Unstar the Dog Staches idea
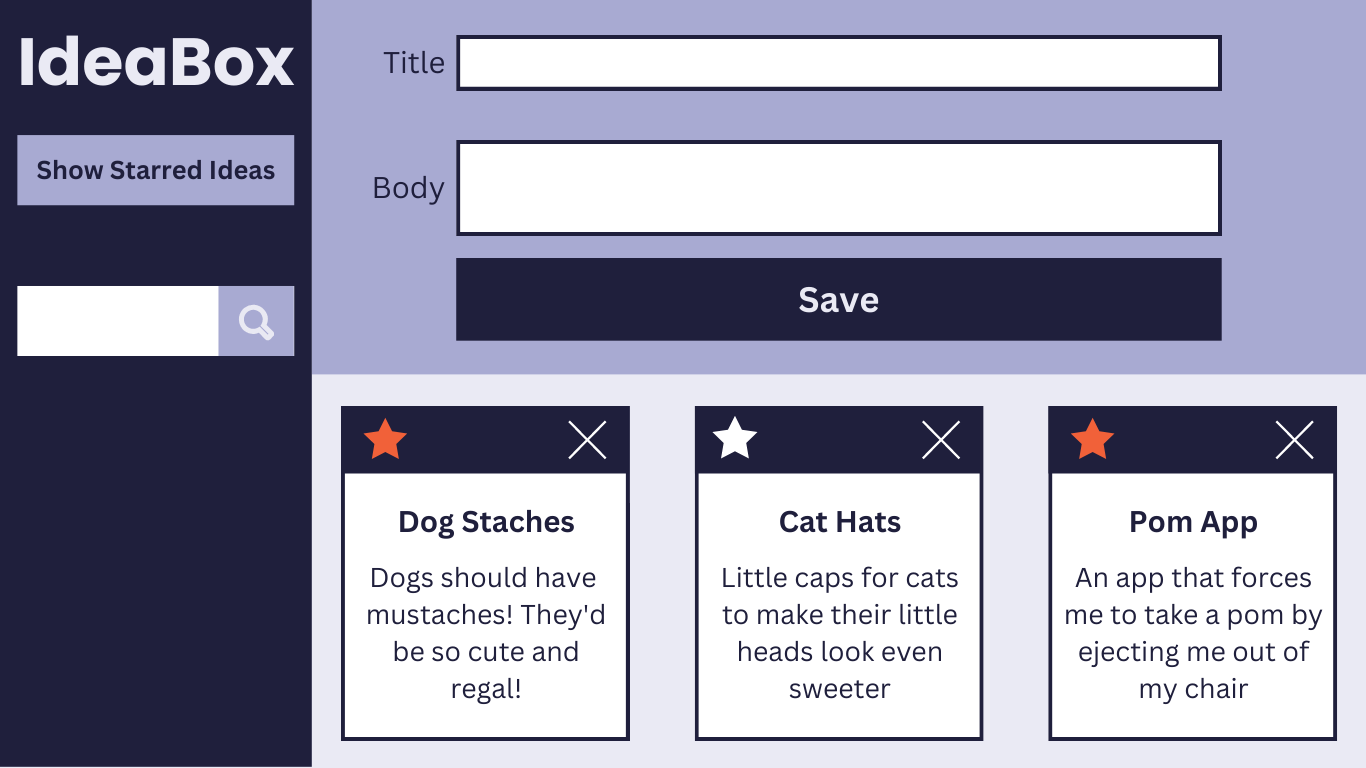Viewport: 1366px width, 768px height. point(385,440)
